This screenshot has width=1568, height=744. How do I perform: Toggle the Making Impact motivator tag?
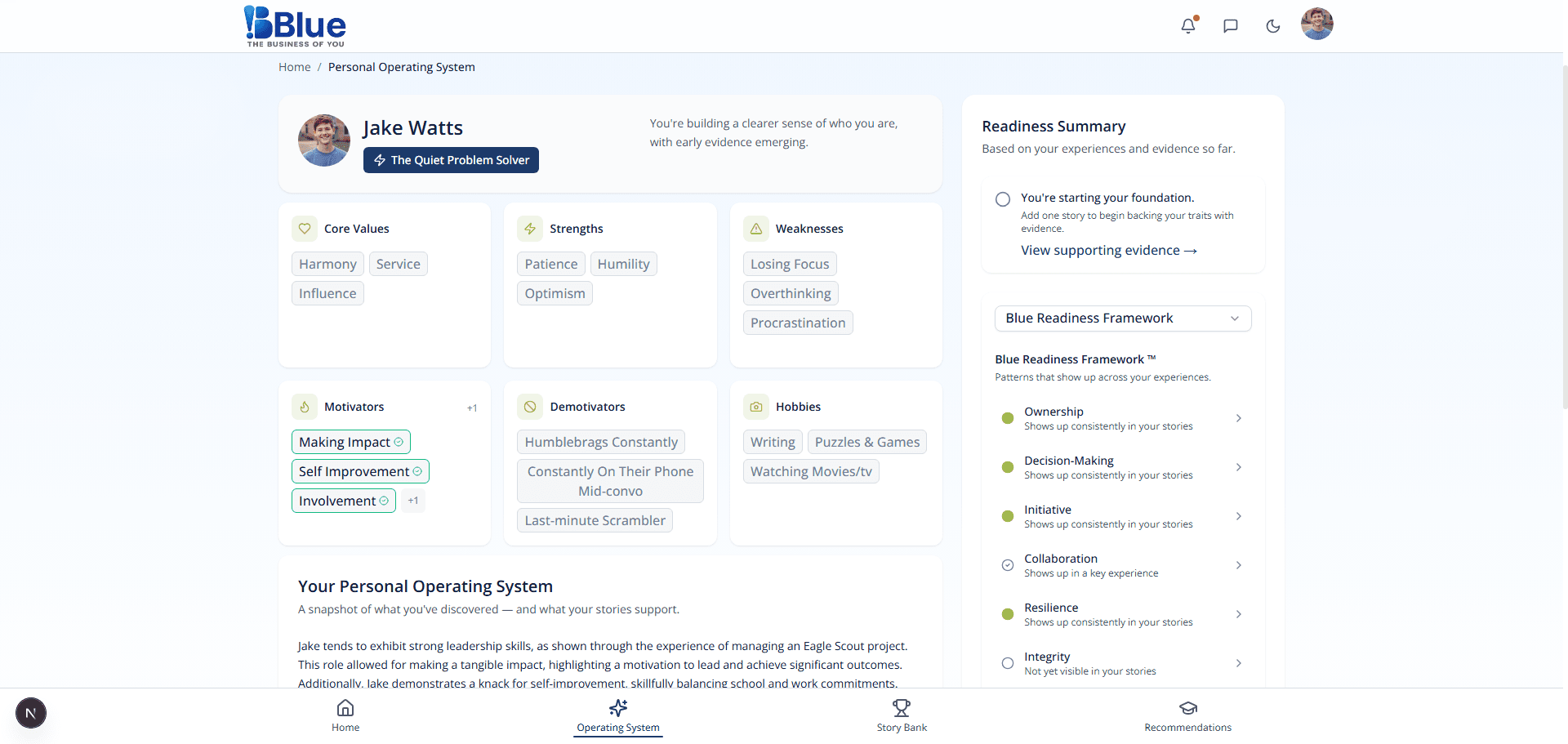point(350,442)
